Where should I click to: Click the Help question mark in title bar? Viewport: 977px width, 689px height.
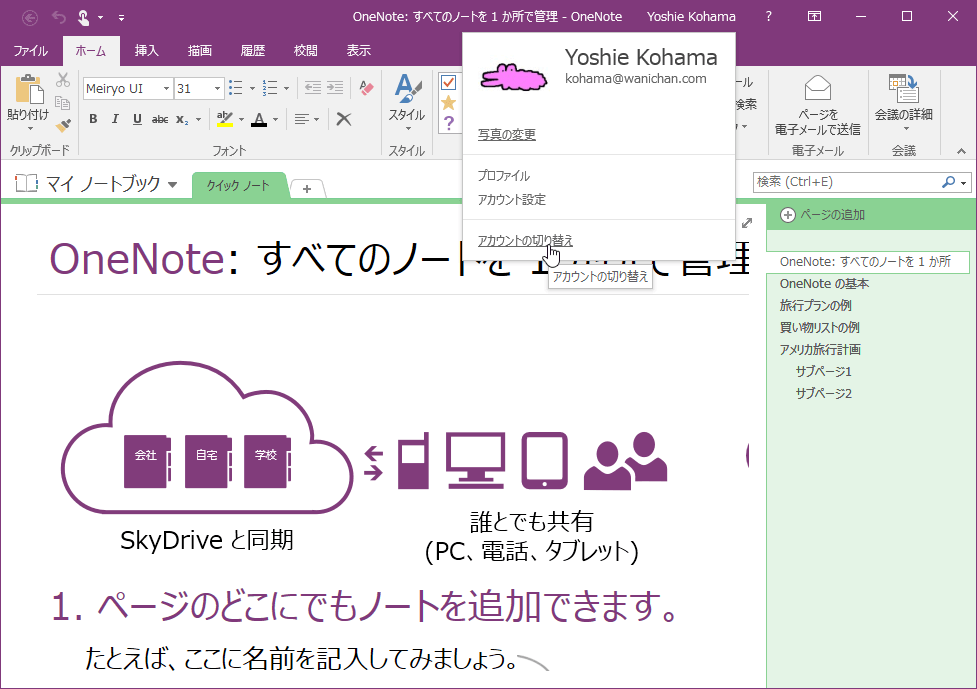click(x=769, y=17)
